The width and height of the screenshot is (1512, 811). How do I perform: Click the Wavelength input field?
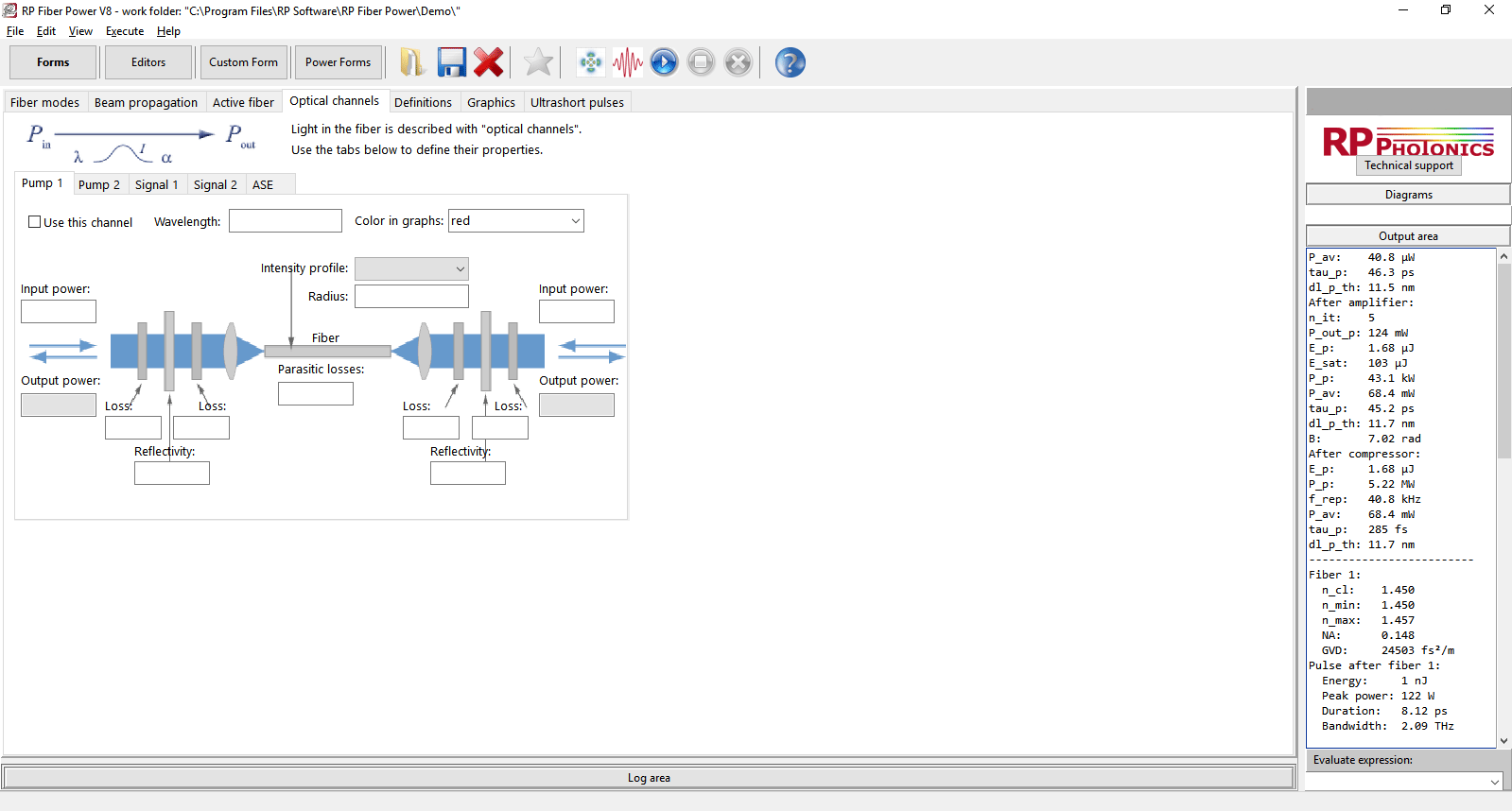point(285,221)
